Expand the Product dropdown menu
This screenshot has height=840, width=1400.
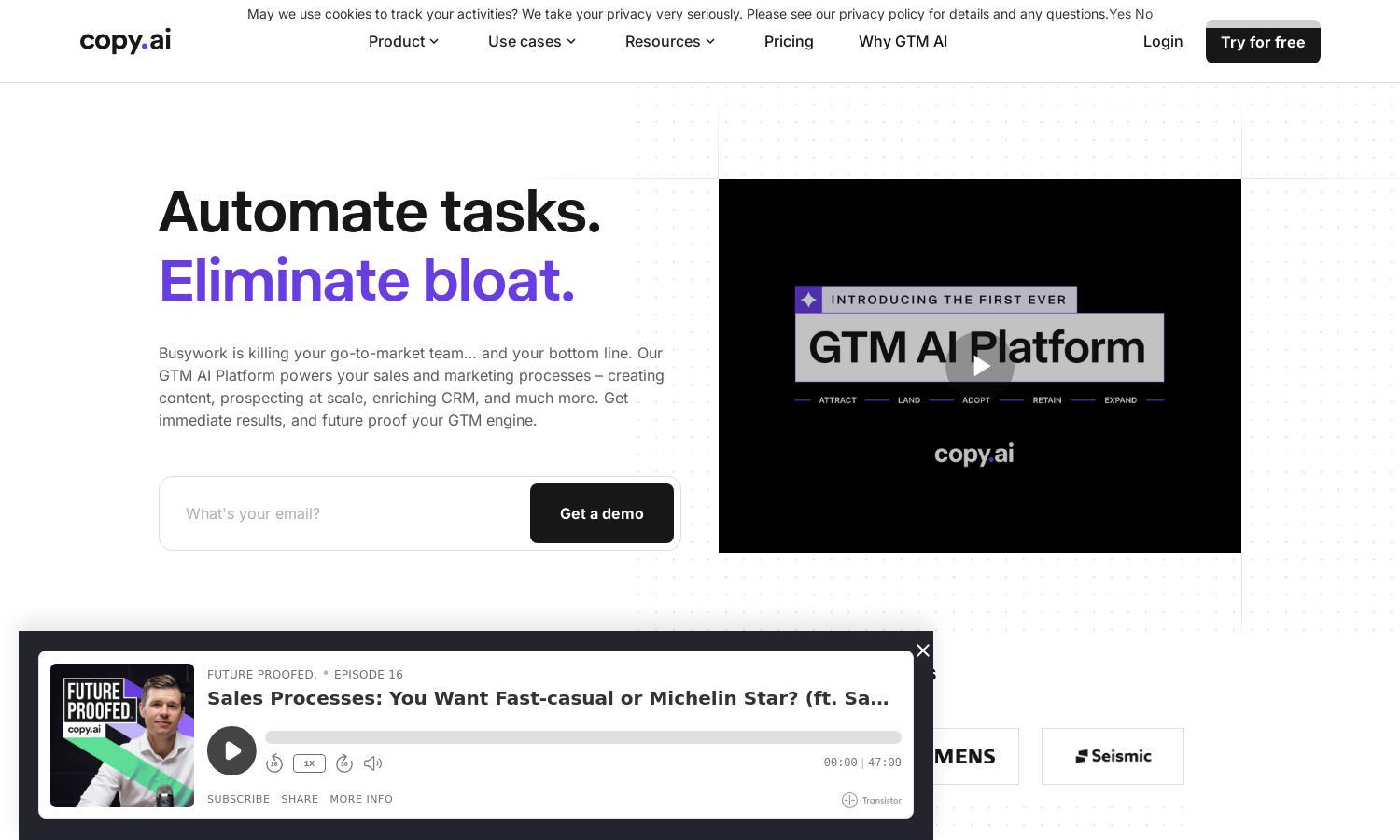(x=403, y=41)
